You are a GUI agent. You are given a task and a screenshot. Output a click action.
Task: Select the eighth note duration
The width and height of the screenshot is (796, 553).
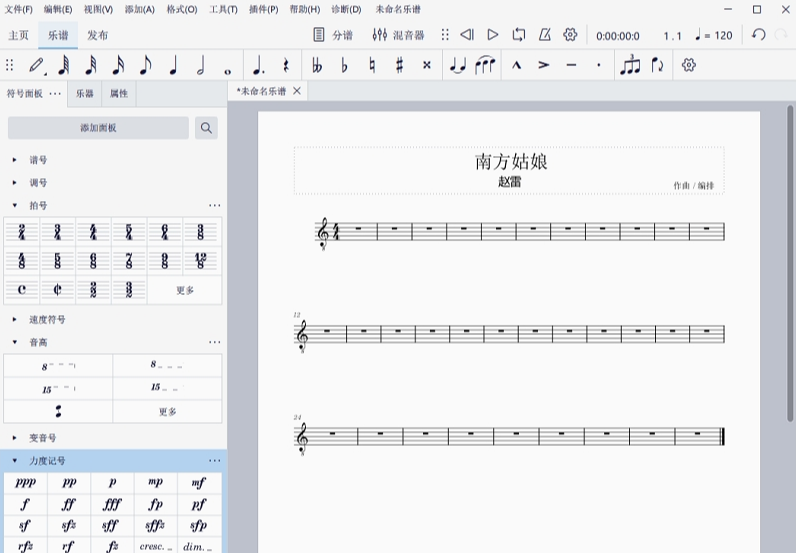click(146, 66)
